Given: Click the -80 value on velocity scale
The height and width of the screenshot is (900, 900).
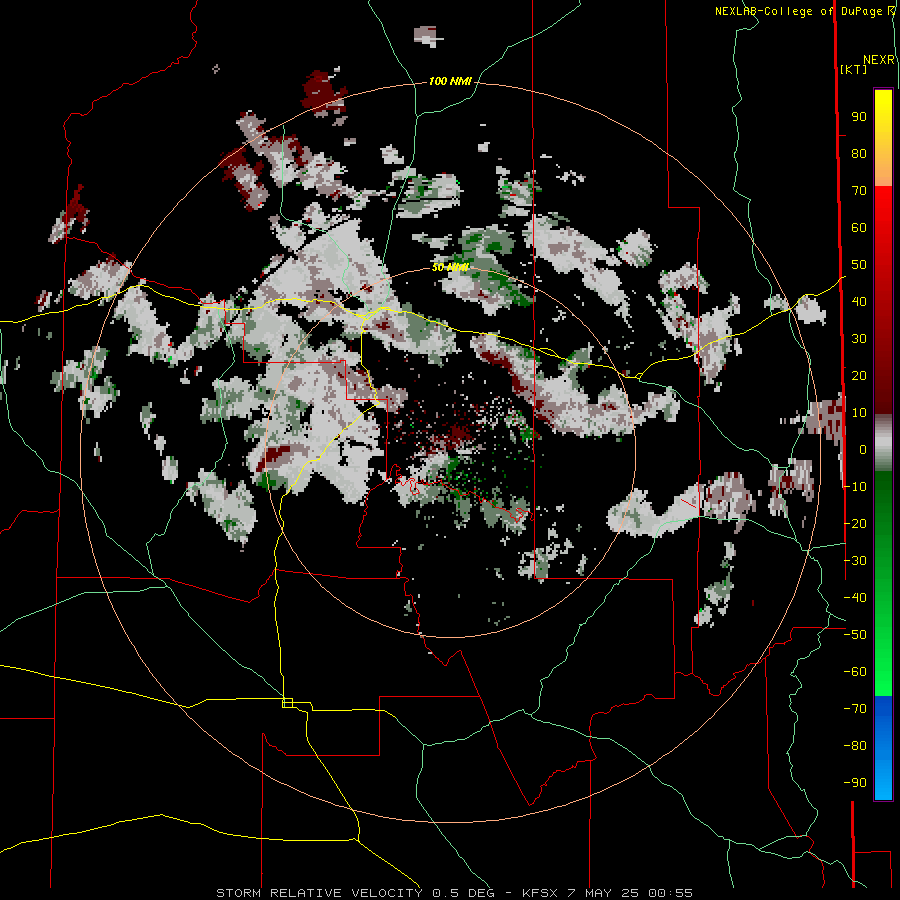Looking at the screenshot, I should pos(855,746).
